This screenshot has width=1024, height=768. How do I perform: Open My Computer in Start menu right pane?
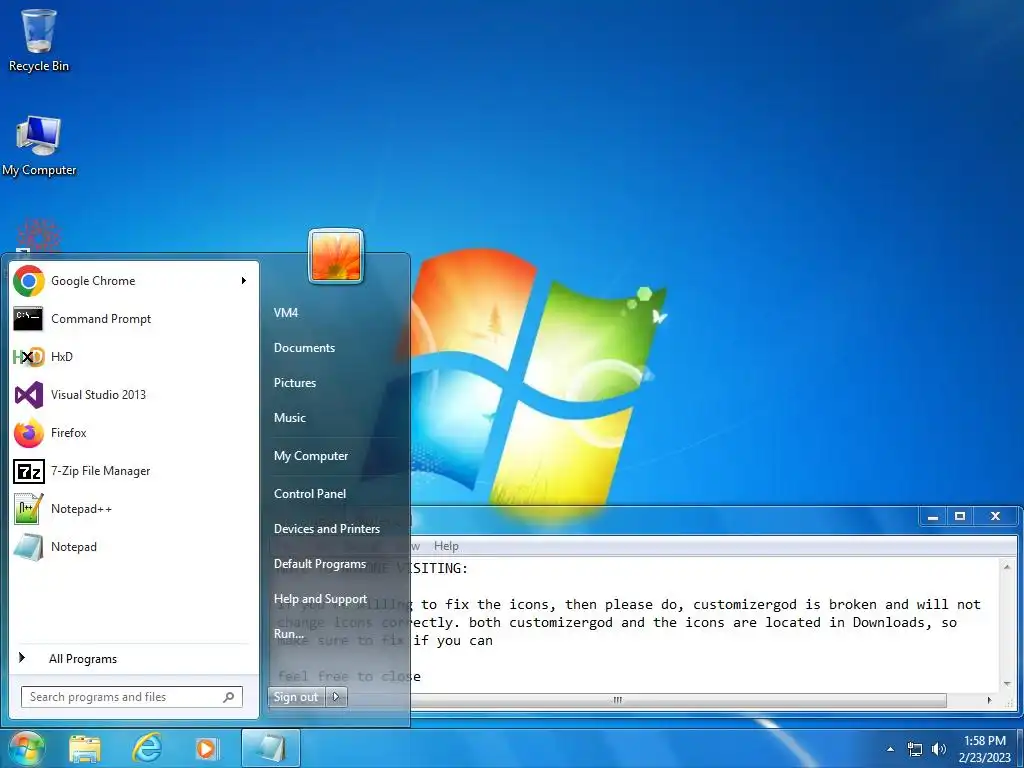[311, 456]
